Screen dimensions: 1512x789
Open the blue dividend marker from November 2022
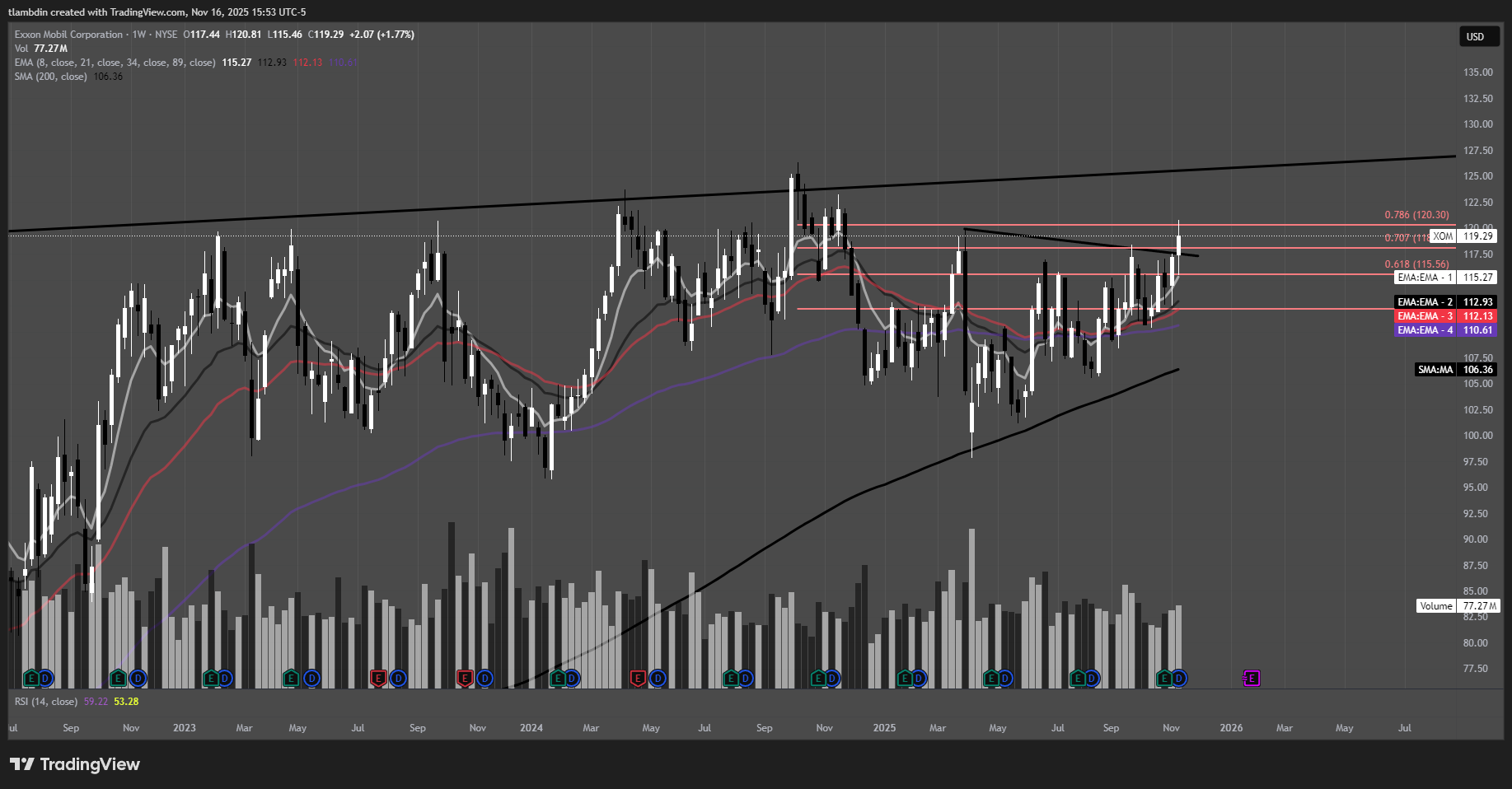click(x=138, y=679)
